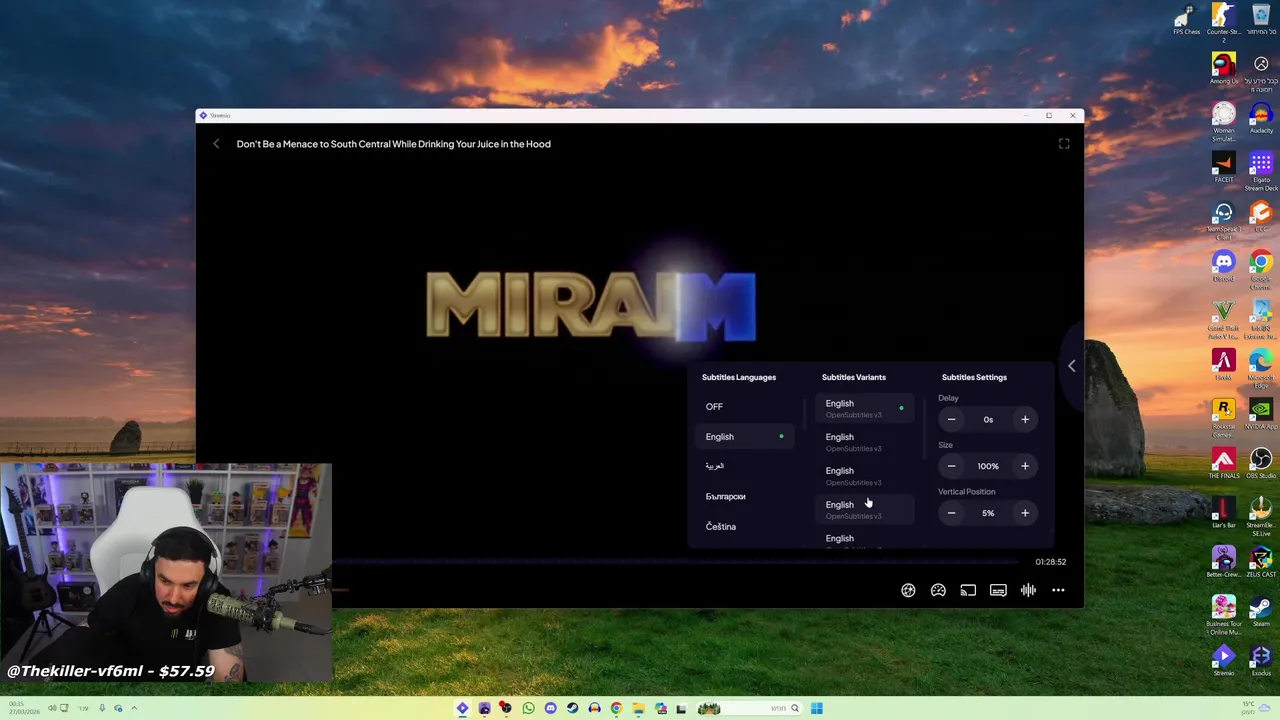Open the FPS Chess desktop shortcut
This screenshot has height=720, width=1280.
click(1187, 20)
